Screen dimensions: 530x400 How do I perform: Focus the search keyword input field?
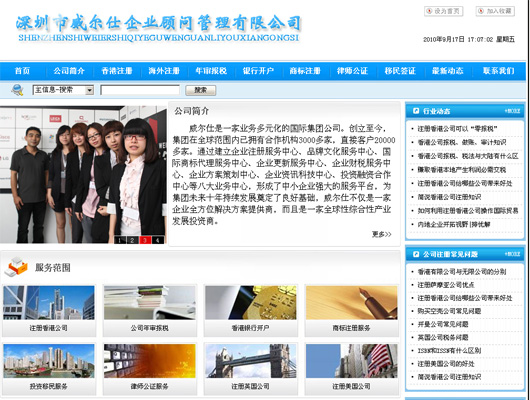coord(140,90)
